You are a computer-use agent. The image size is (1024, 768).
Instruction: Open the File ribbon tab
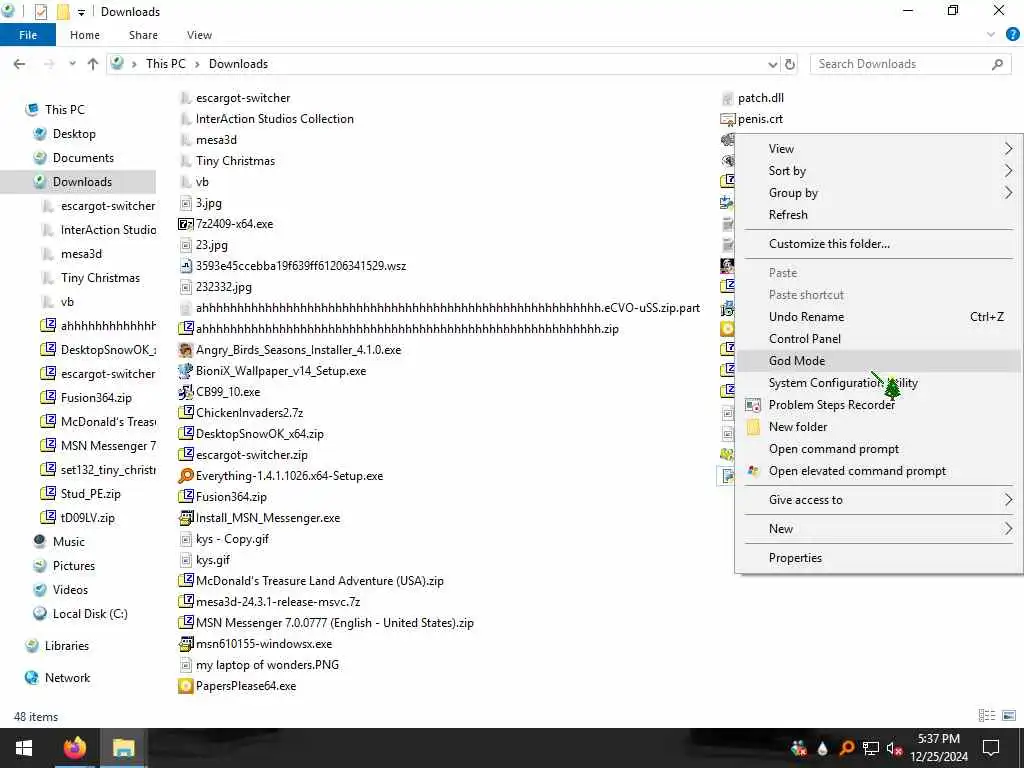[x=28, y=35]
